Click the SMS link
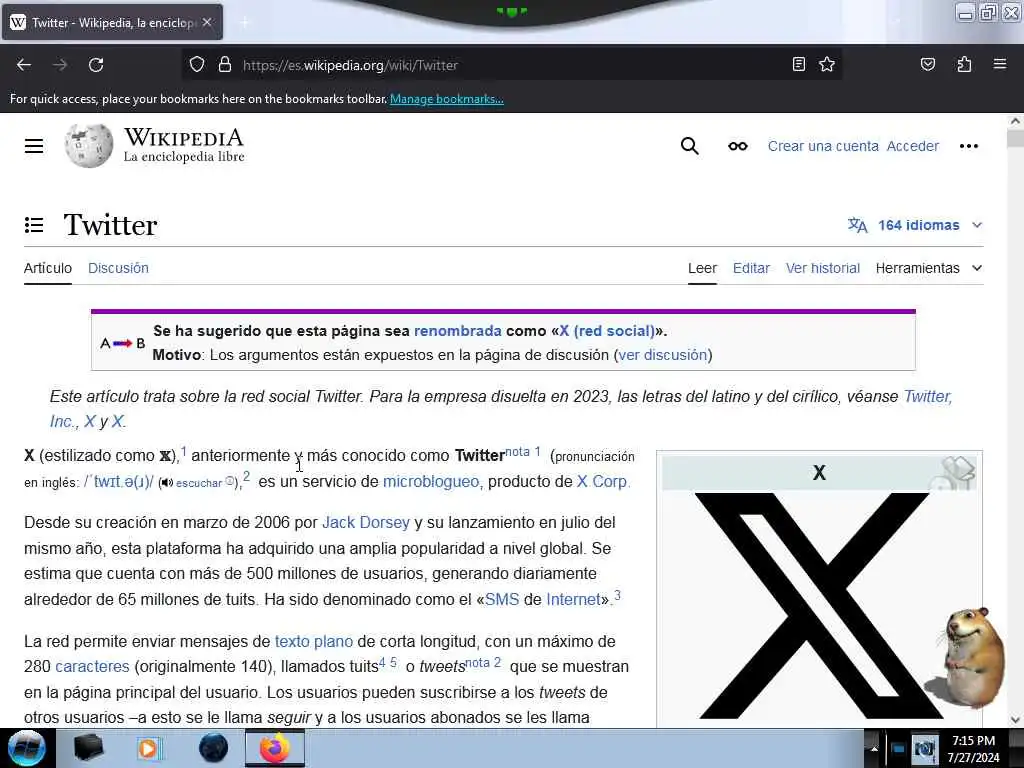1024x768 pixels. tap(502, 600)
